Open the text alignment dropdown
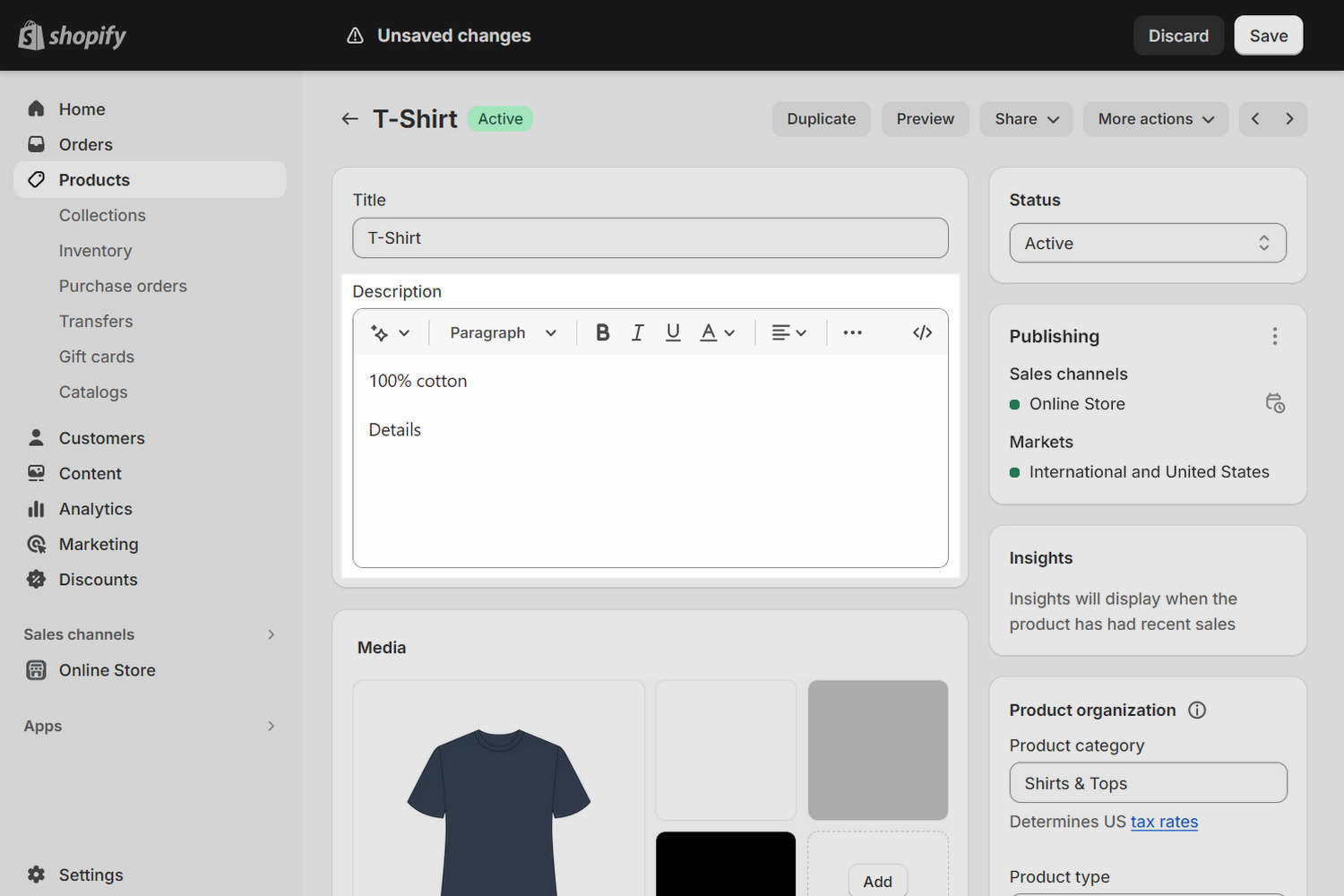This screenshot has height=896, width=1344. [788, 332]
